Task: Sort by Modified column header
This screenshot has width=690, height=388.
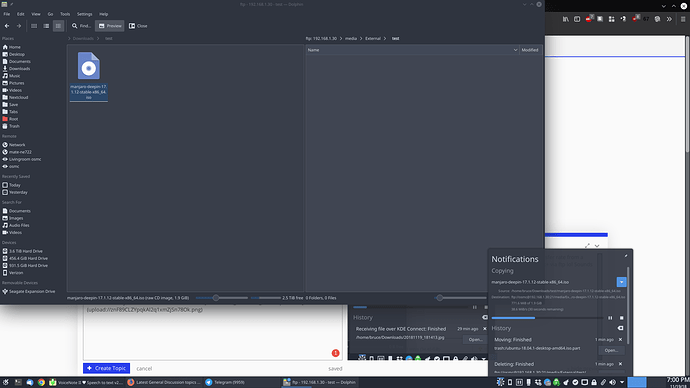Action: tap(530, 50)
